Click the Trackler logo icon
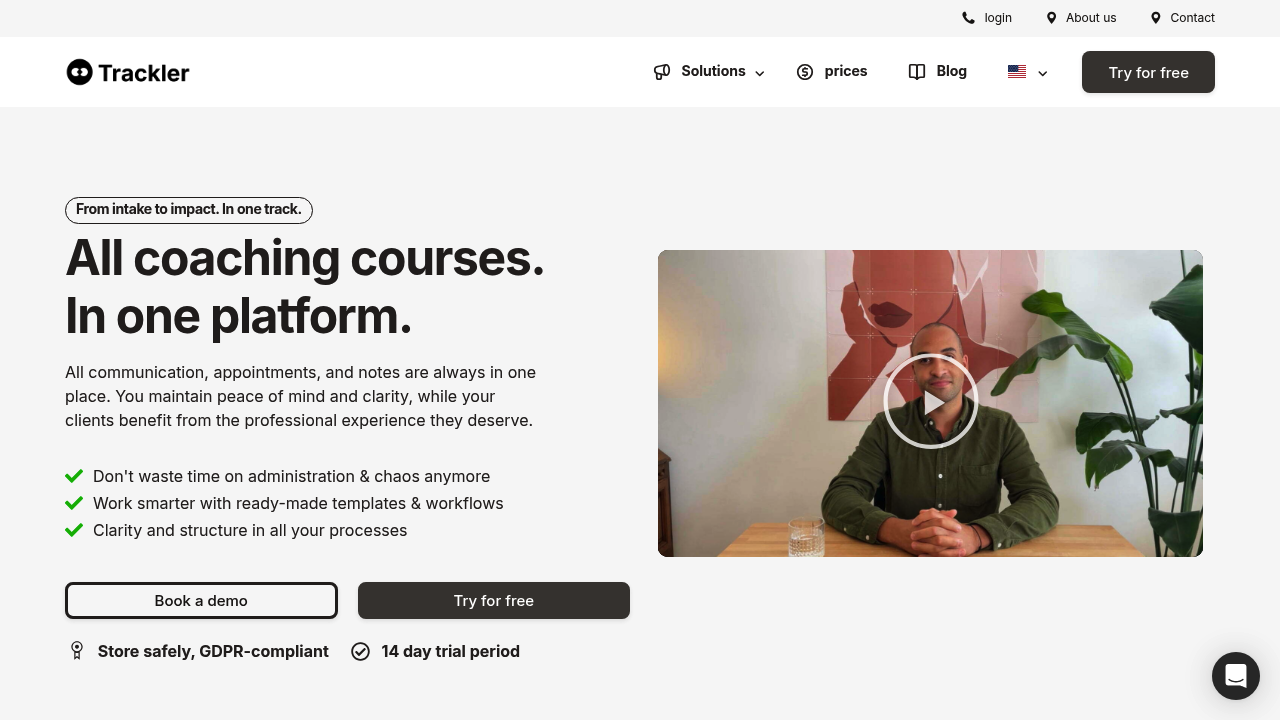Viewport: 1280px width, 720px height. click(x=79, y=72)
